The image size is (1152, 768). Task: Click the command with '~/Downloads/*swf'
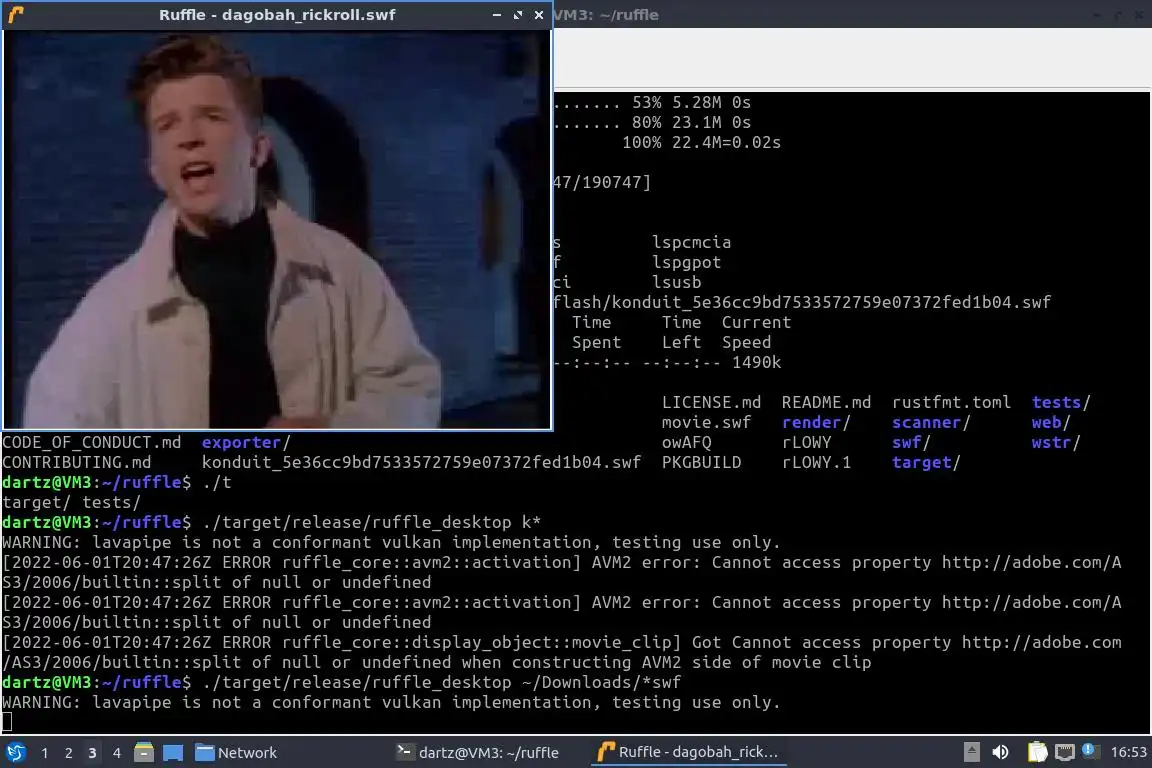(442, 682)
